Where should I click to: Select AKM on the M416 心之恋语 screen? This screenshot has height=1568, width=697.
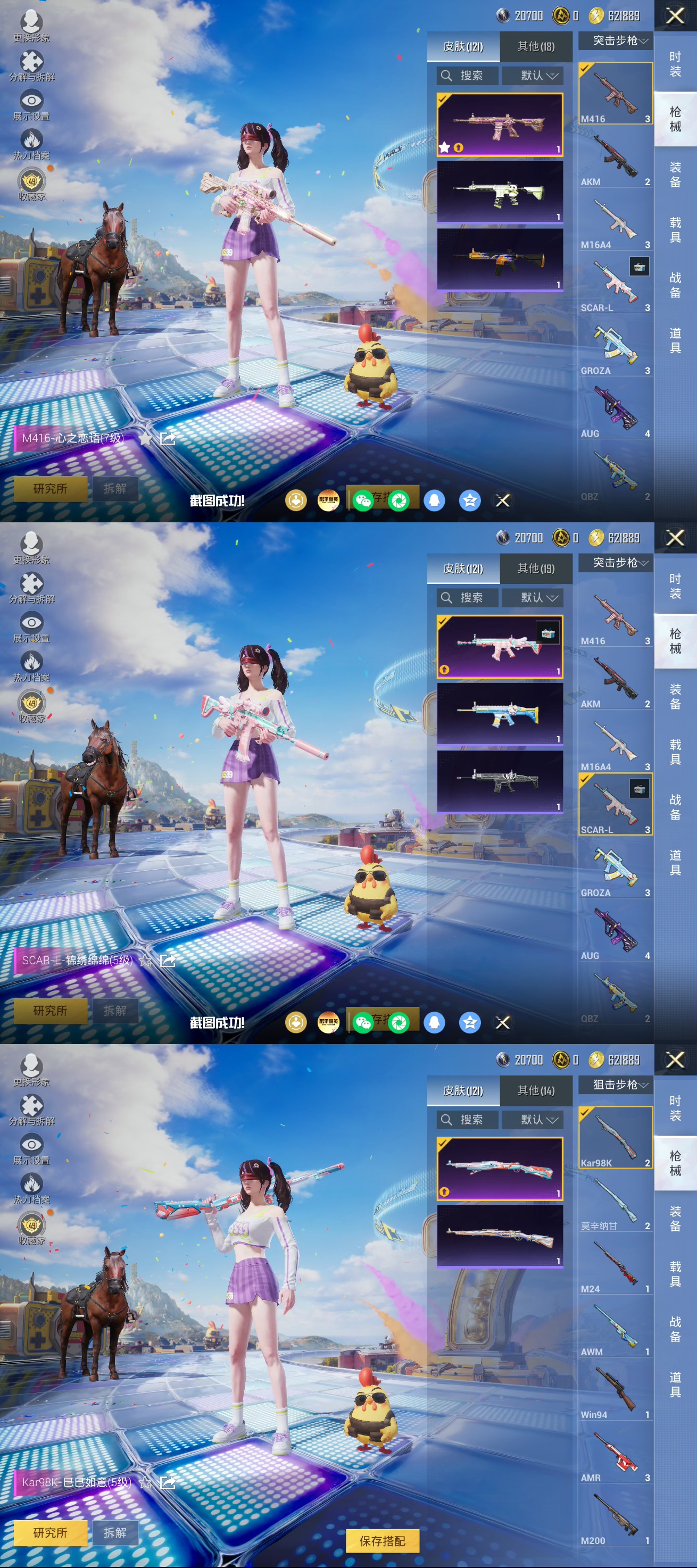616,157
